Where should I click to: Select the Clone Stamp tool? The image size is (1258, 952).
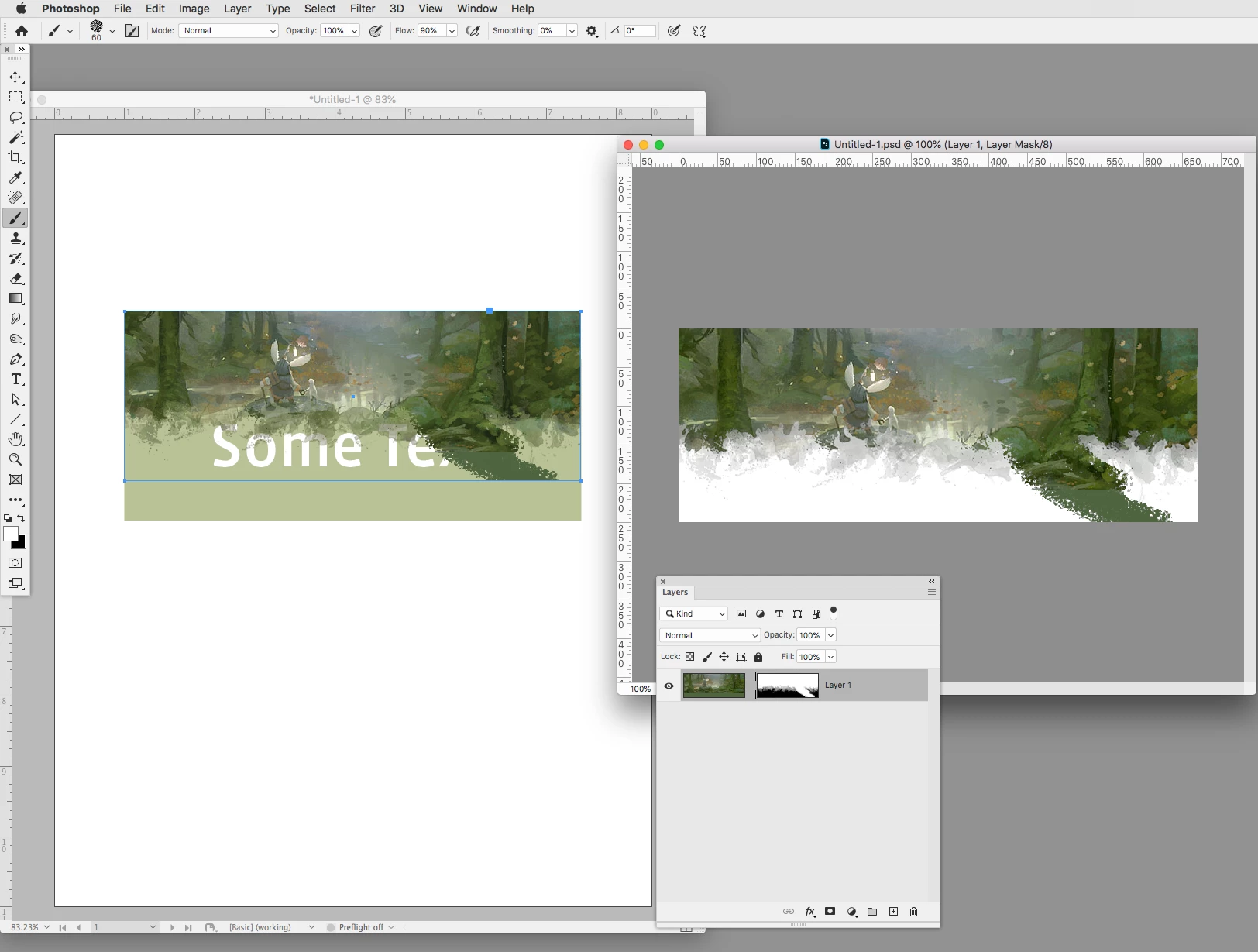(15, 239)
